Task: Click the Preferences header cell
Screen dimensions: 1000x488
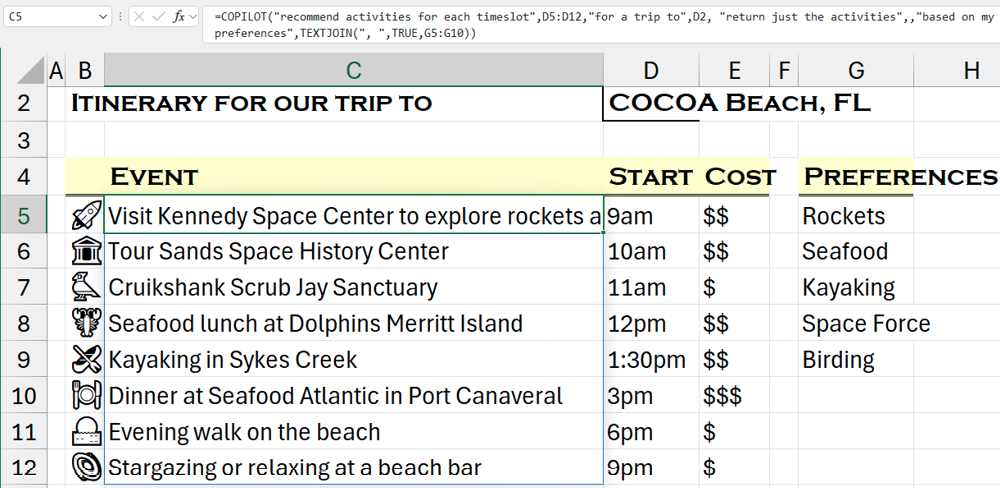Action: point(855,177)
